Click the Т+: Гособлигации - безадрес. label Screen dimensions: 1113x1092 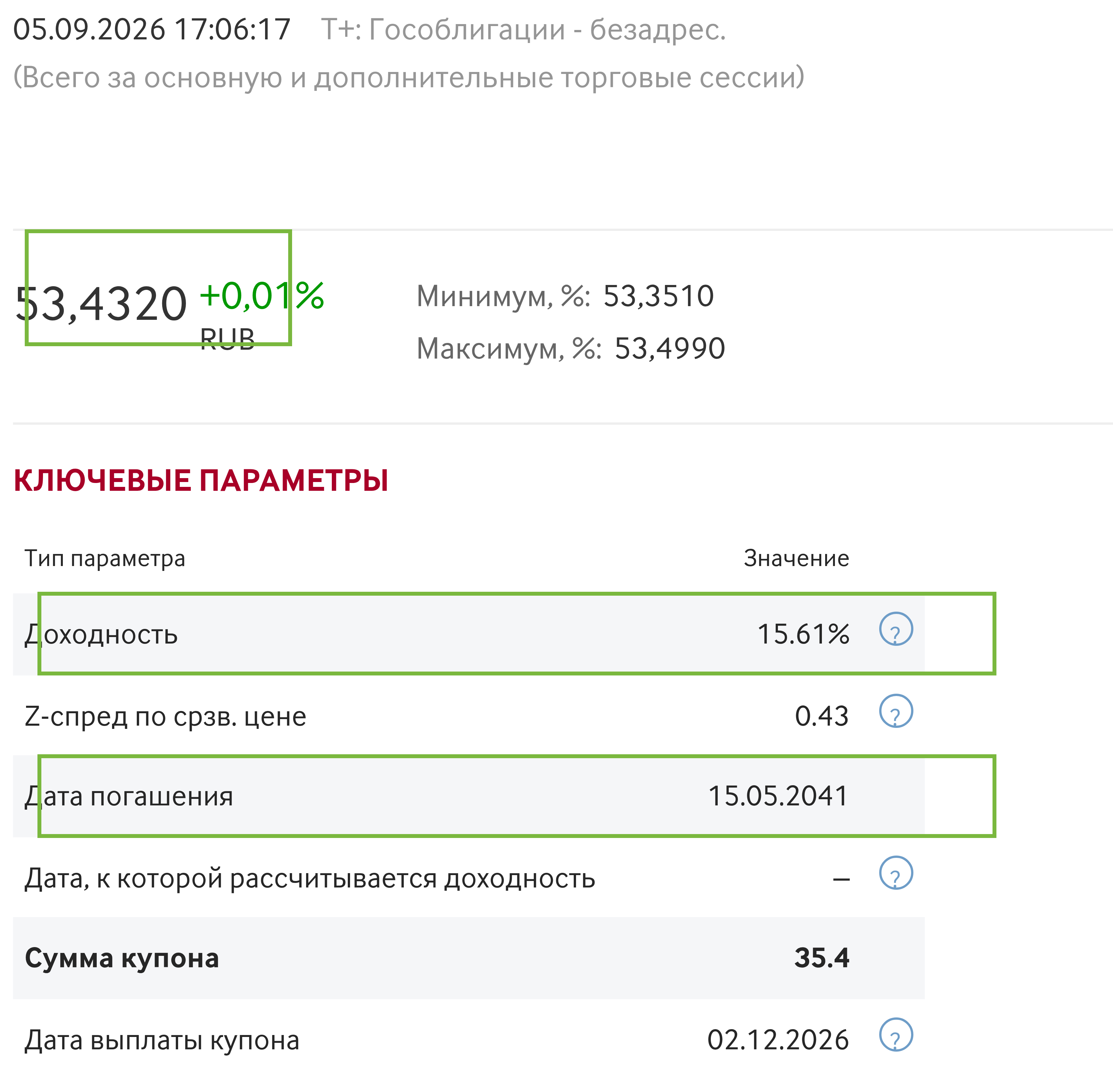[x=523, y=29]
